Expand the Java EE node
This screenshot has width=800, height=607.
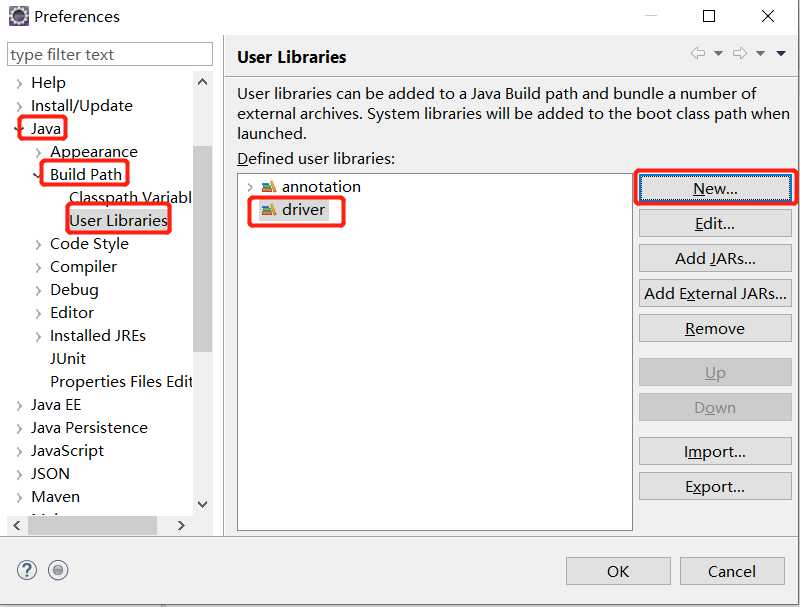point(19,406)
